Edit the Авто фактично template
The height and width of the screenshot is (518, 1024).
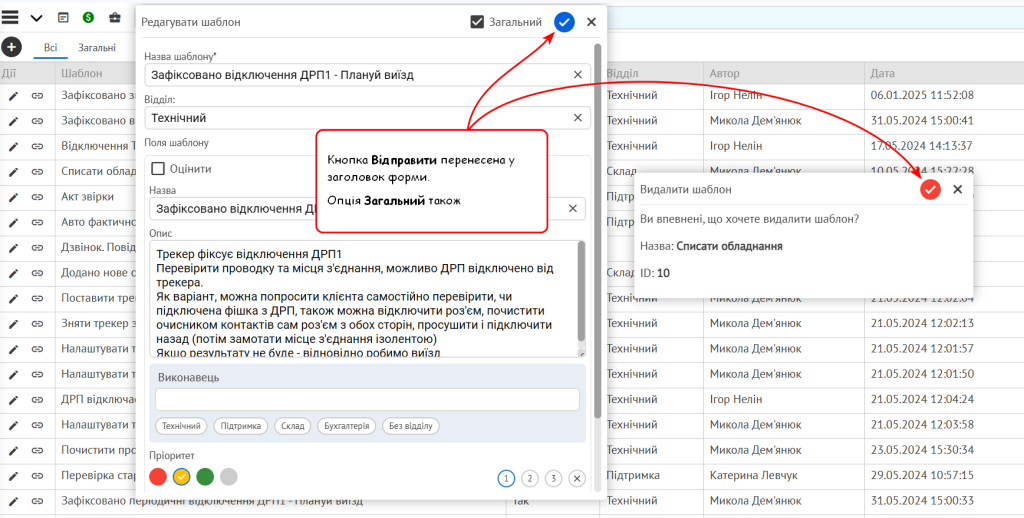[14, 223]
